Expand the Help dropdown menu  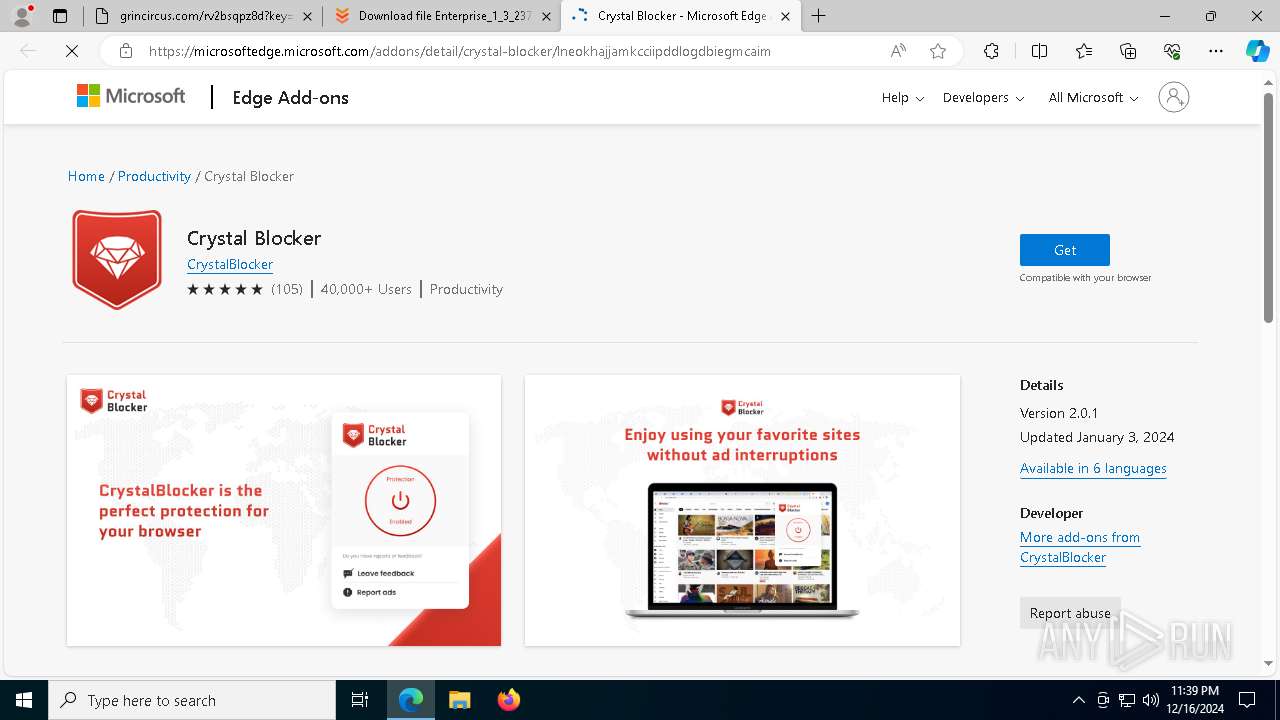pos(902,97)
